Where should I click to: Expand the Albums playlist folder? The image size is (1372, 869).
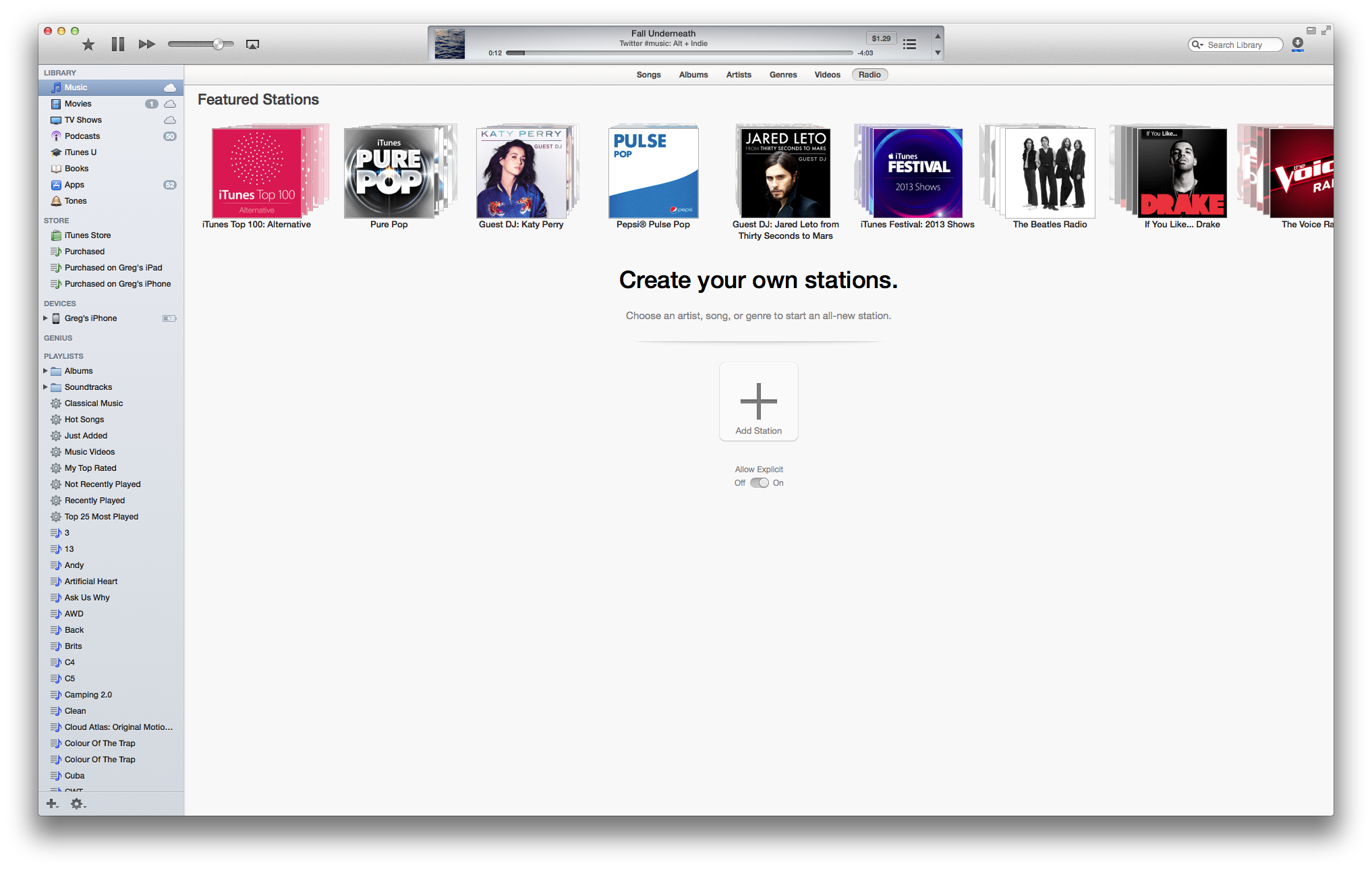(45, 371)
